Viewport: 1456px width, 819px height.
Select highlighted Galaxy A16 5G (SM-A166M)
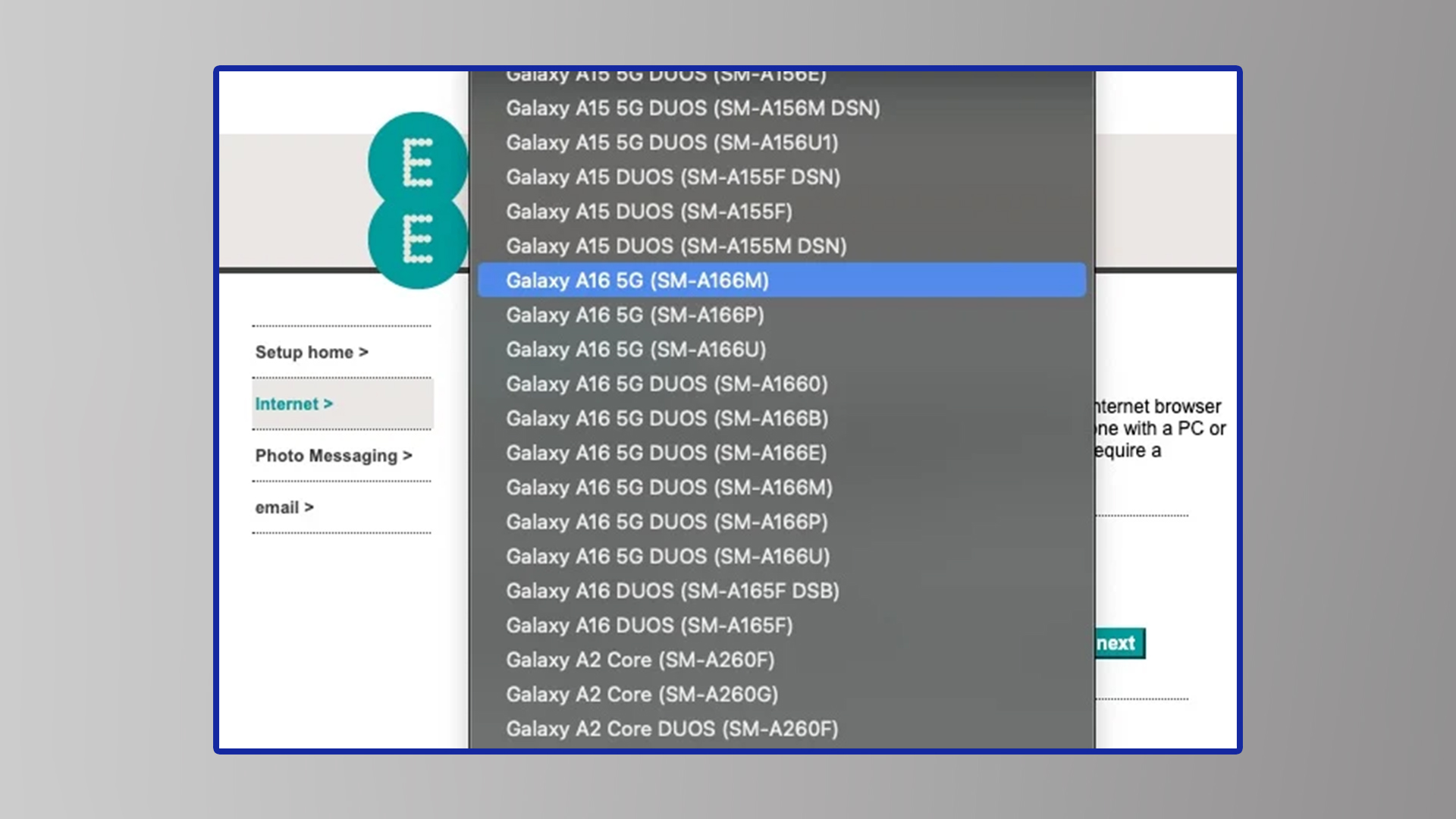point(781,281)
